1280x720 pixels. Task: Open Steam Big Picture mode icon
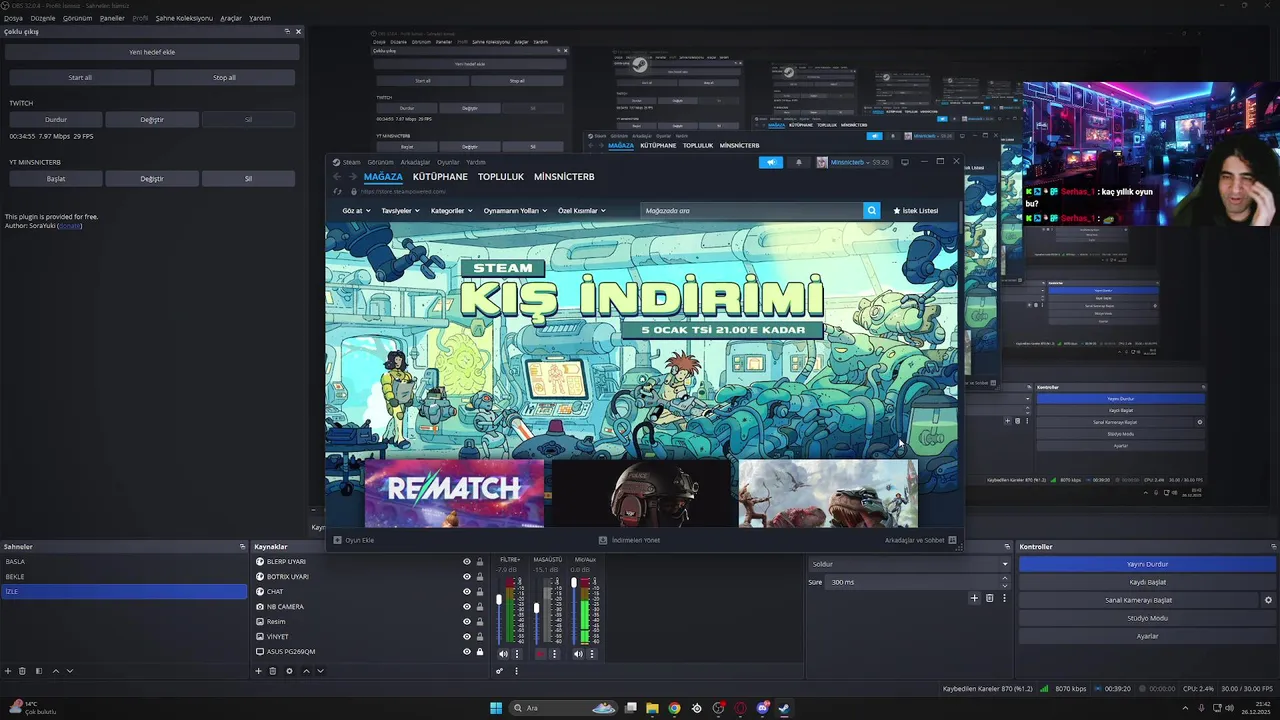tap(905, 162)
